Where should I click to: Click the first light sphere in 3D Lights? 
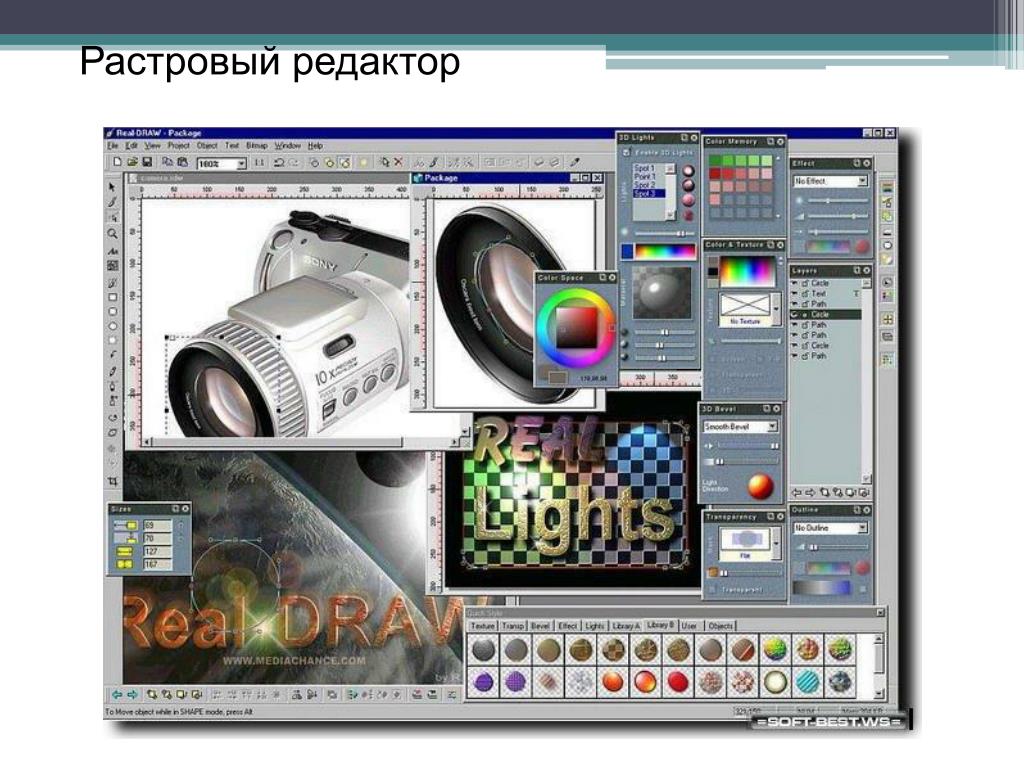(x=688, y=171)
